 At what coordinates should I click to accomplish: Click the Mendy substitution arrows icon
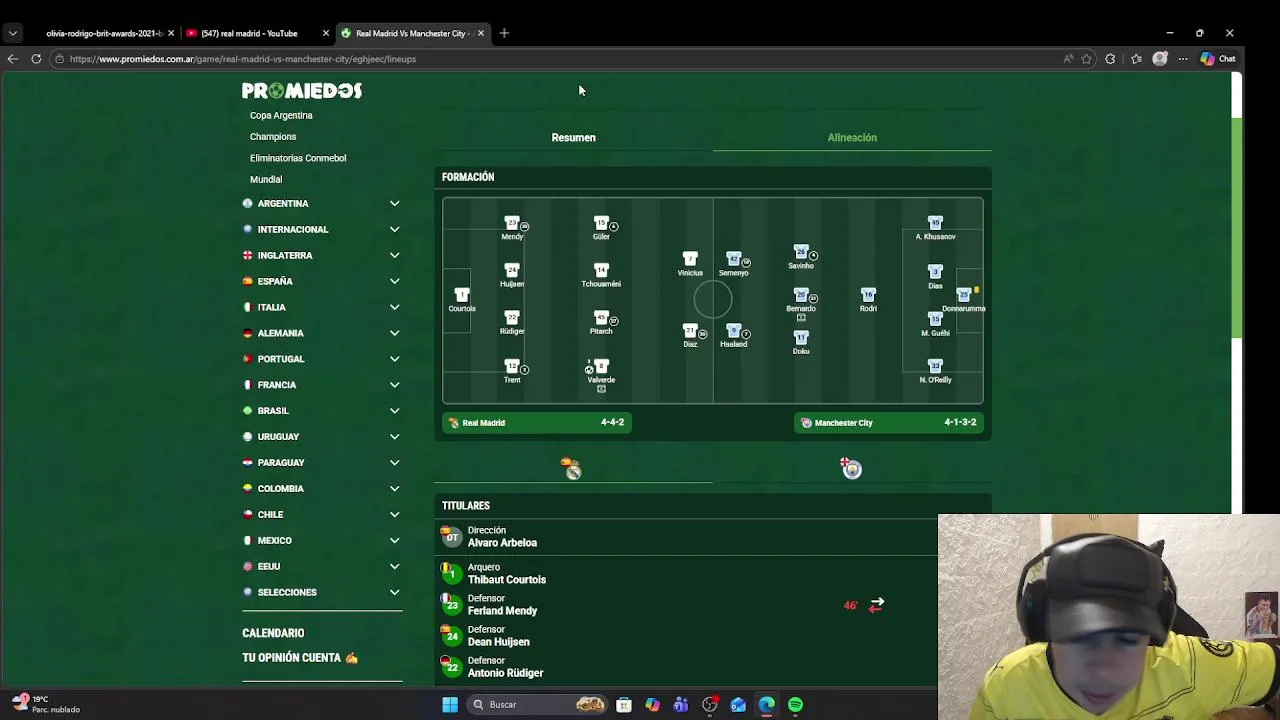[x=876, y=605]
